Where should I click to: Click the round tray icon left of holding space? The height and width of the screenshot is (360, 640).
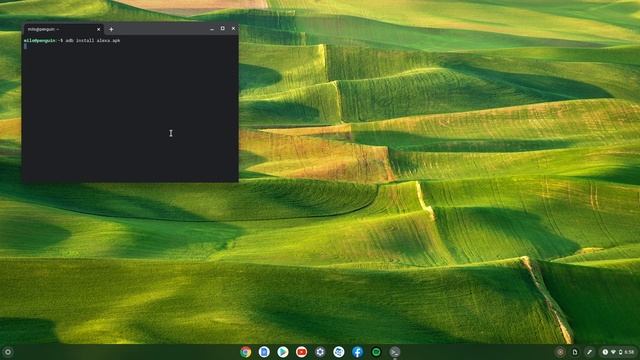(560, 352)
